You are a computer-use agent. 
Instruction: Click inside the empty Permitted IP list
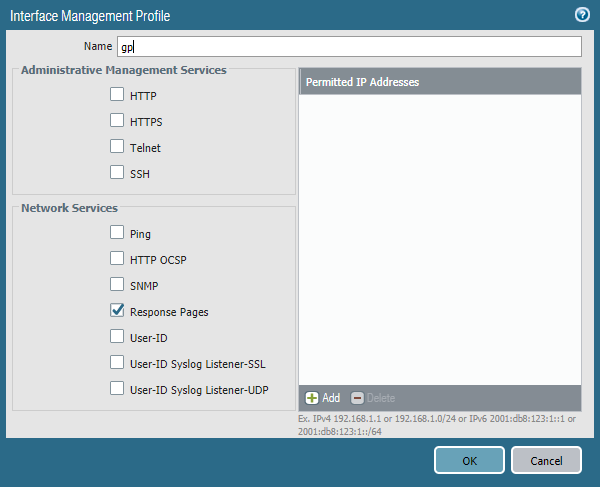[440, 240]
